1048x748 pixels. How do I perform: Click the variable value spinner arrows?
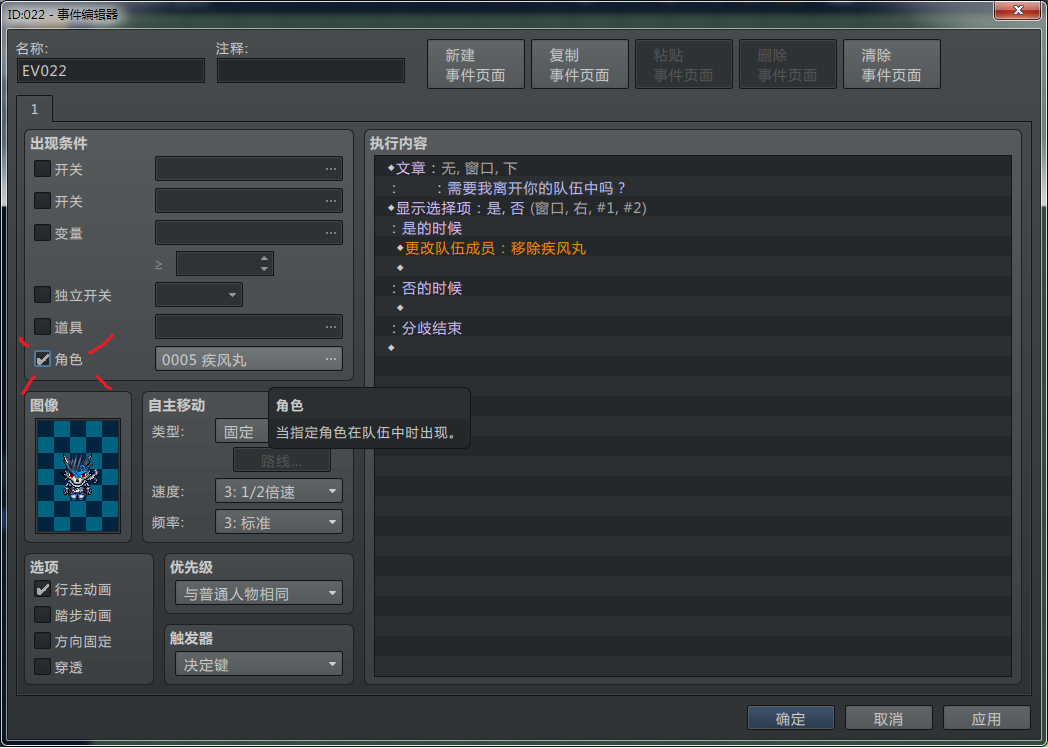click(265, 263)
